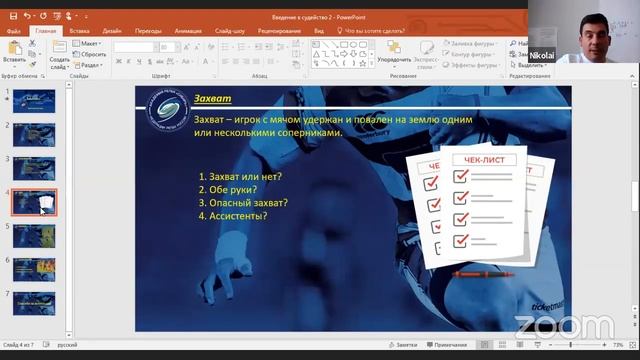Open the font color picker (A)
640x360 pixels.
[x=206, y=62]
